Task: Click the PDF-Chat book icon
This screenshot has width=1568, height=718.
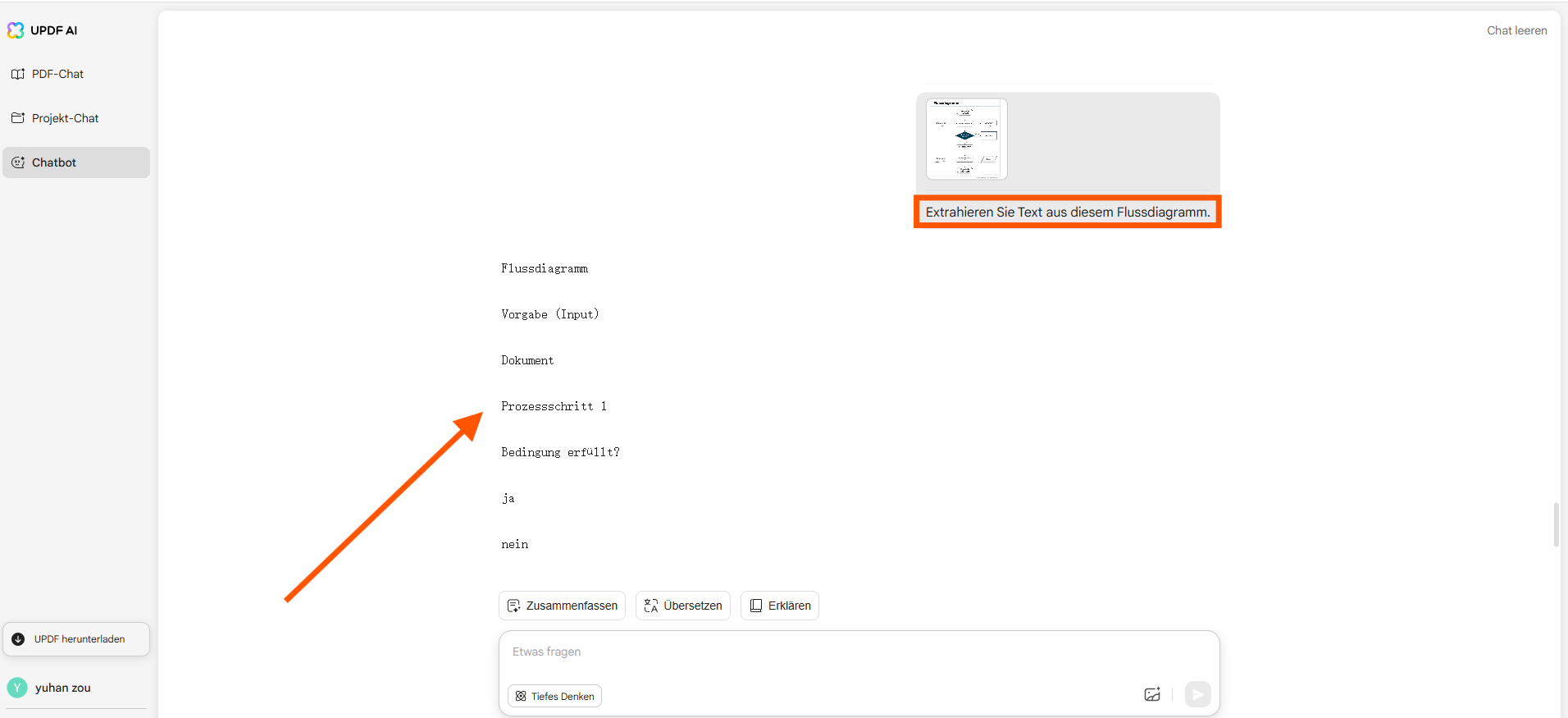Action: pos(18,74)
